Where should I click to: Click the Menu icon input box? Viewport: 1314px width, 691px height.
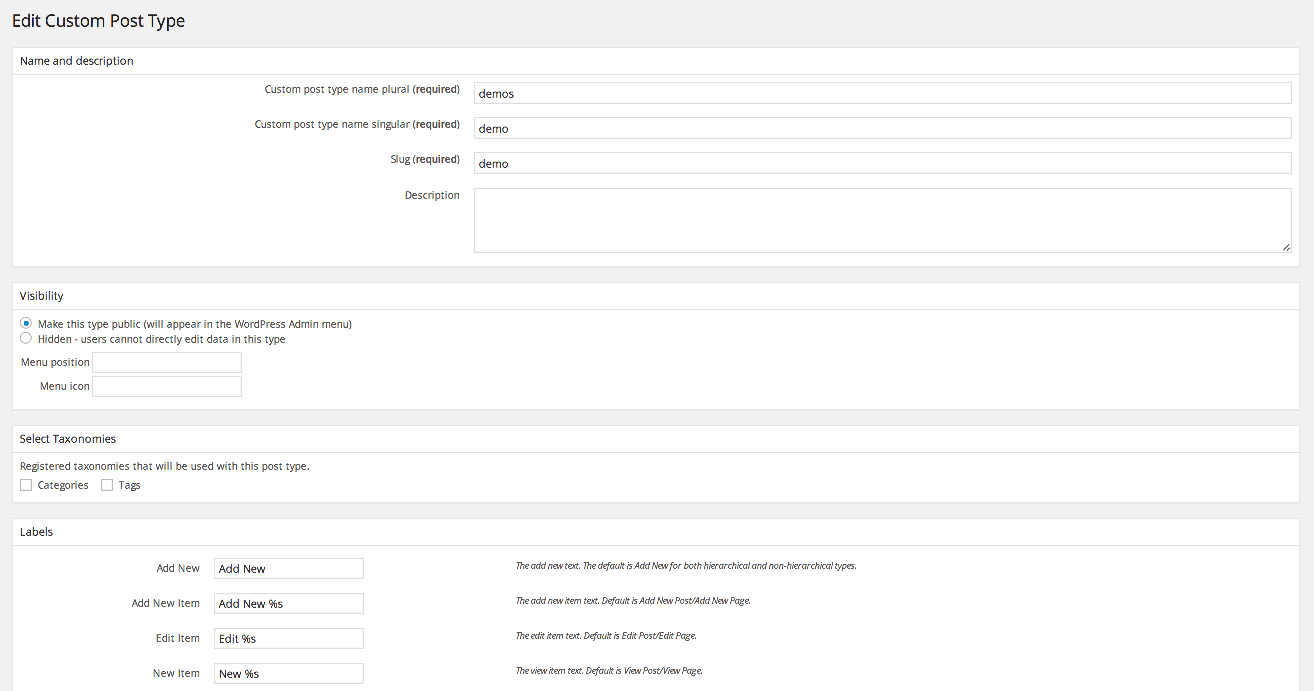pyautogui.click(x=167, y=386)
